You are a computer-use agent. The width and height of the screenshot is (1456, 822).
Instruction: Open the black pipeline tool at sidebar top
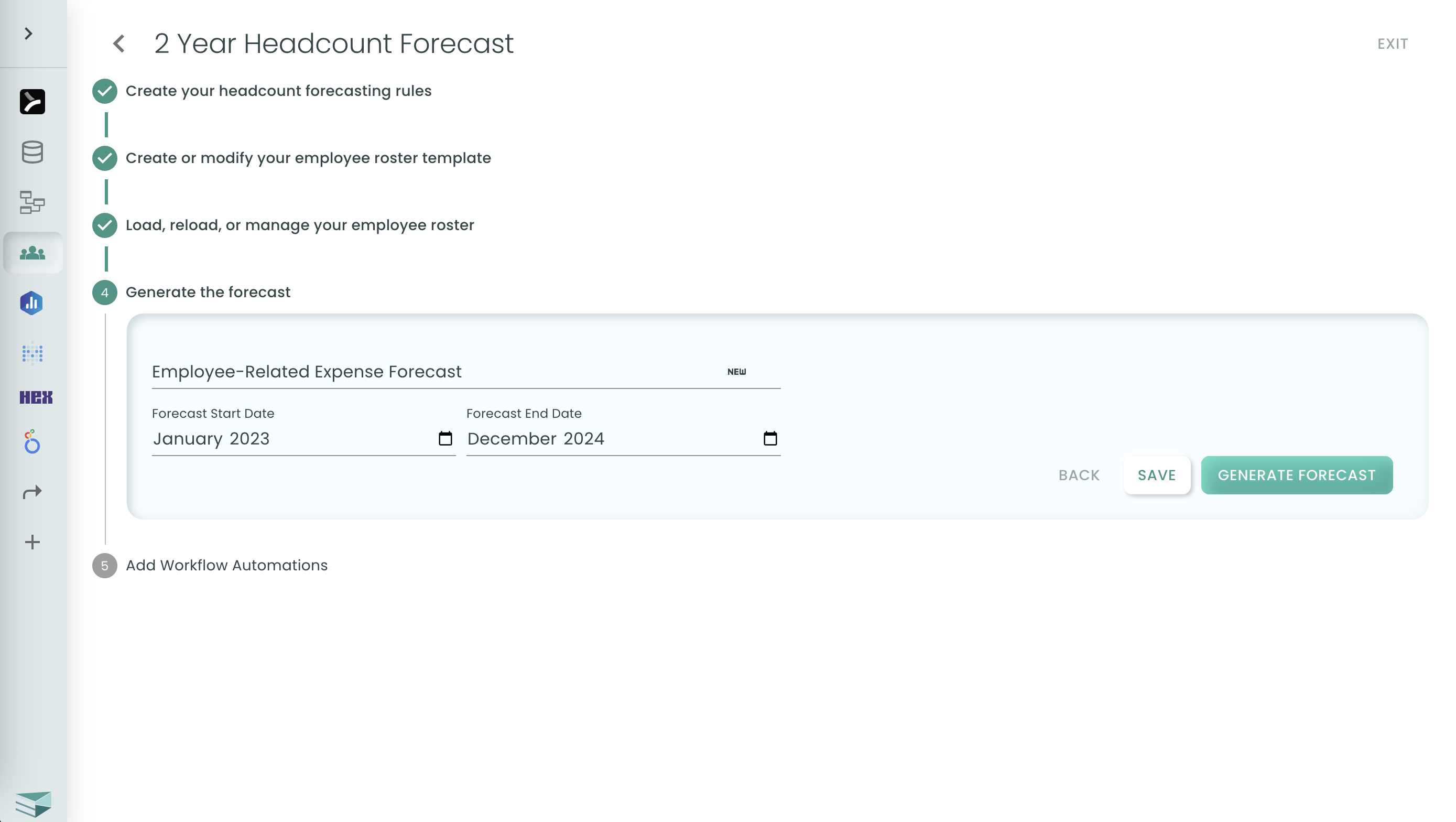point(31,101)
